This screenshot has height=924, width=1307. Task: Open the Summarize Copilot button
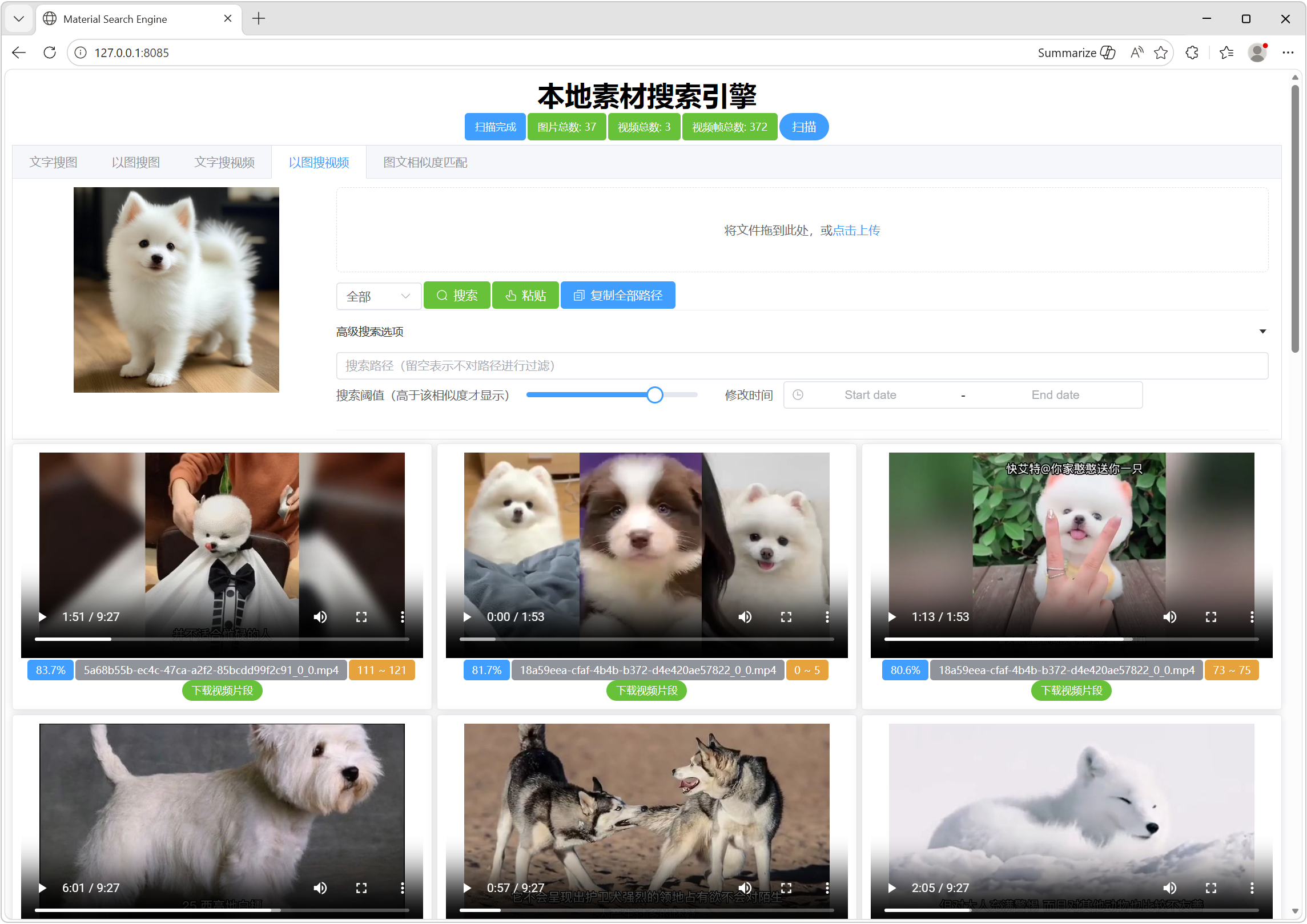click(x=1076, y=53)
